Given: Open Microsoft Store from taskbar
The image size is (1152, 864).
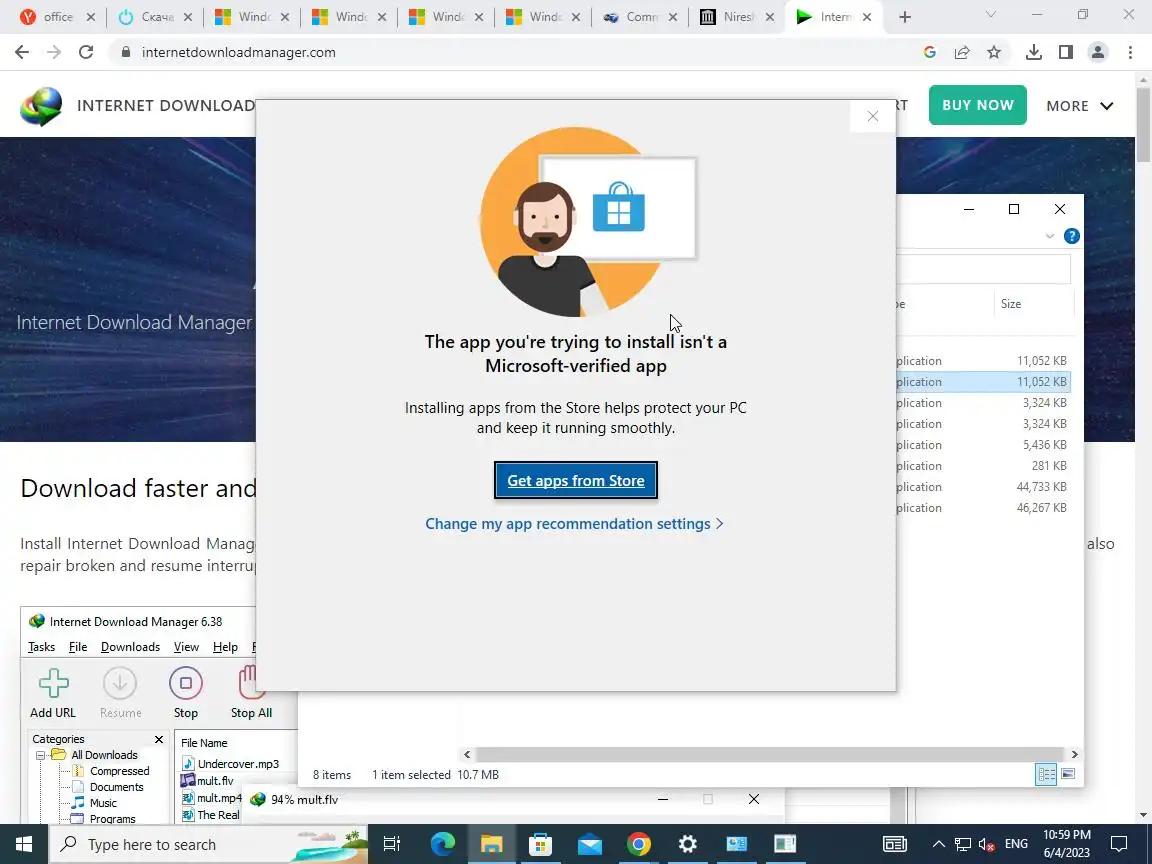Looking at the screenshot, I should (540, 844).
